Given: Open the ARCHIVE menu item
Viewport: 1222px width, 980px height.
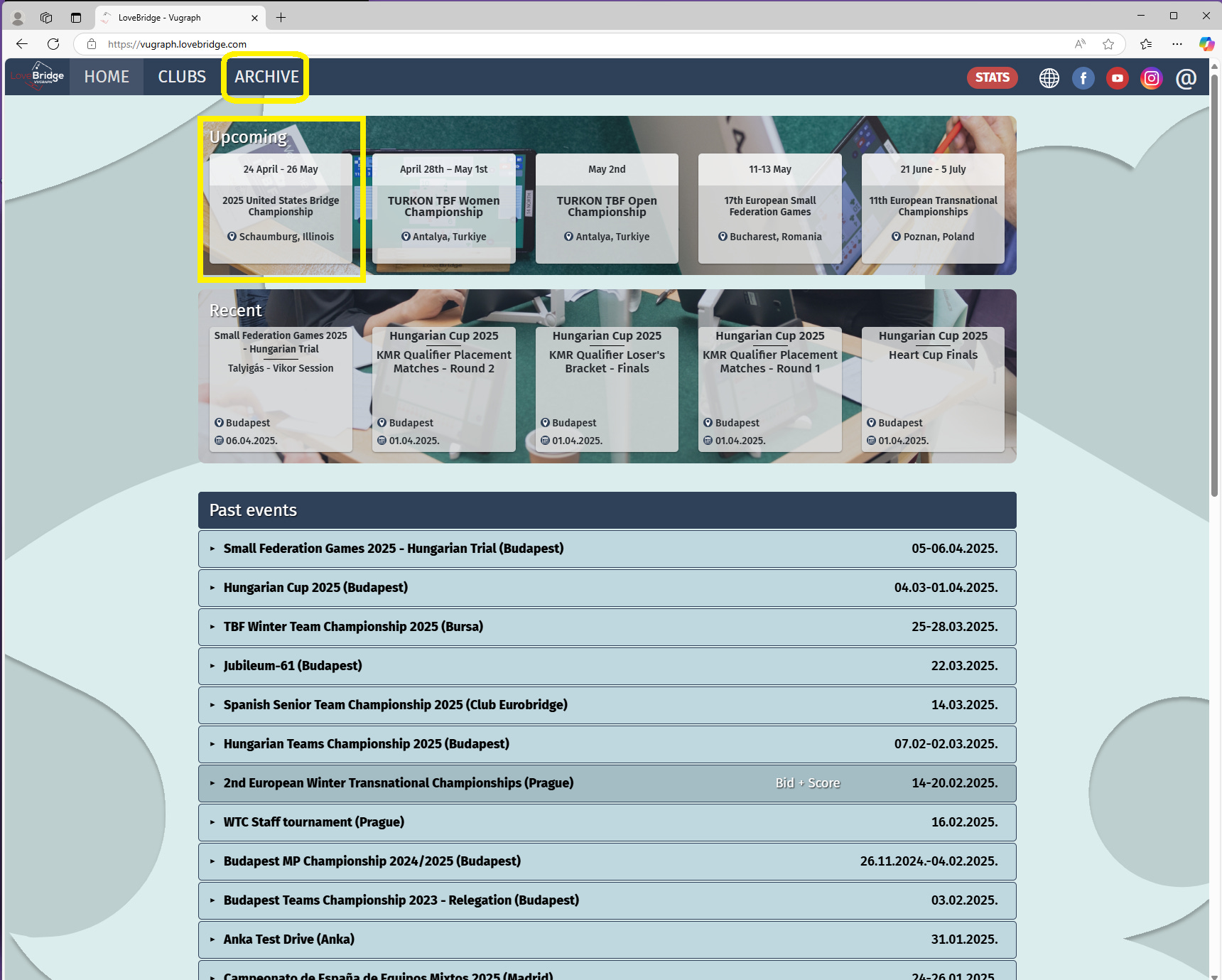Looking at the screenshot, I should click(x=267, y=77).
